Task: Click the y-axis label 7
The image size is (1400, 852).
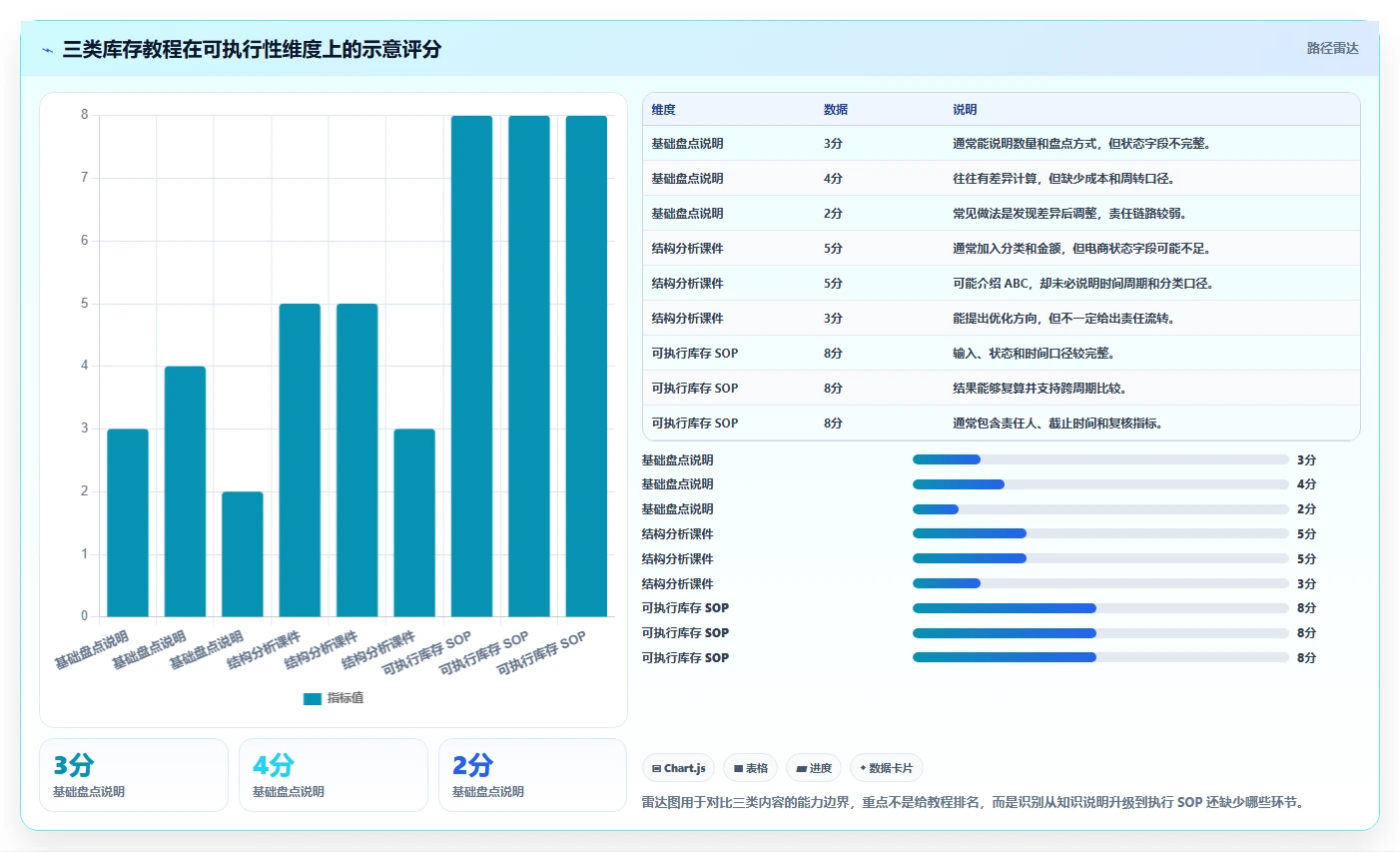Action: [85, 178]
